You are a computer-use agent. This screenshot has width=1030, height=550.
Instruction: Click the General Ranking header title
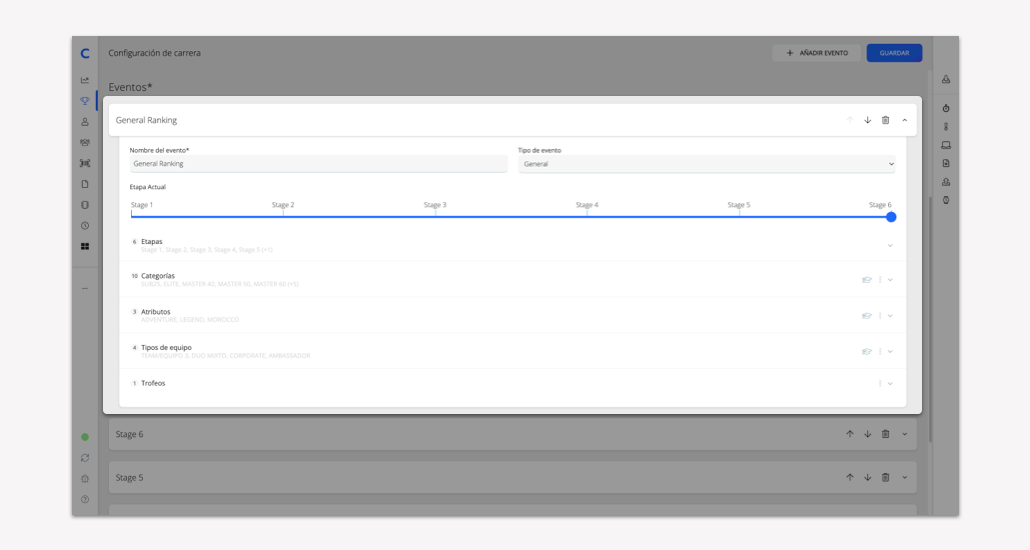(146, 120)
